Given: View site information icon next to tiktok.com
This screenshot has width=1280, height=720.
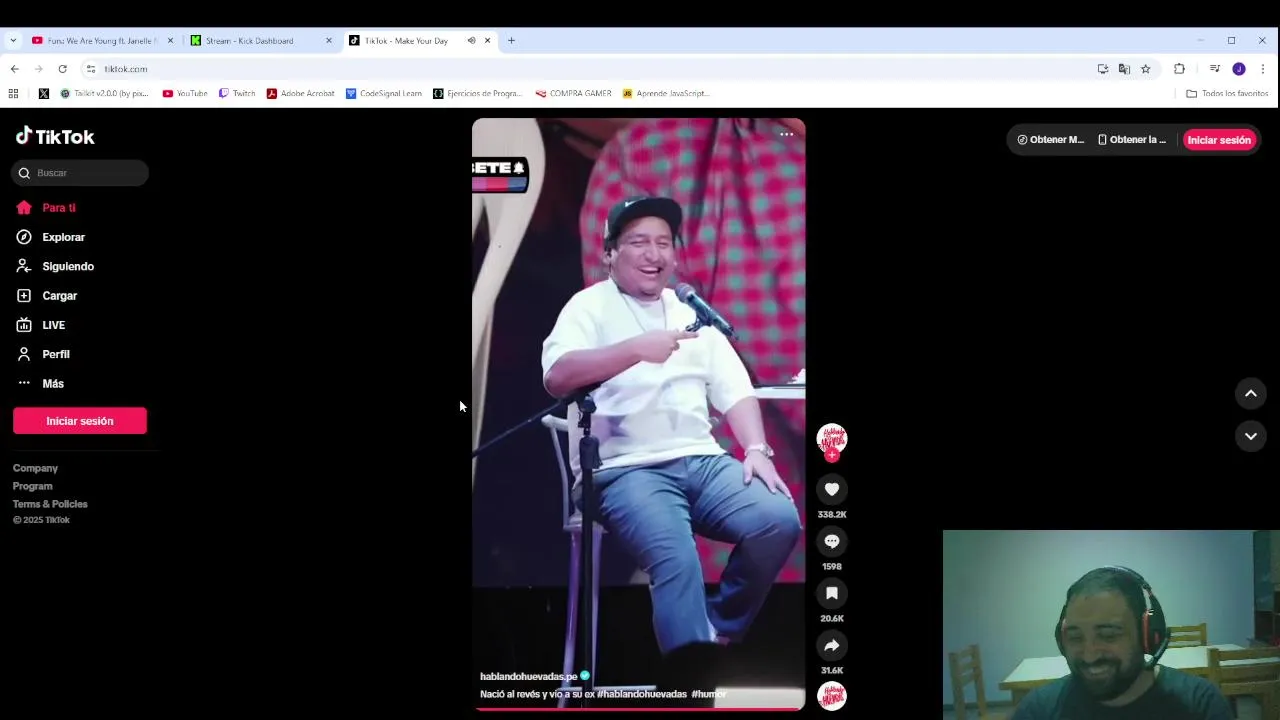Looking at the screenshot, I should (90, 69).
